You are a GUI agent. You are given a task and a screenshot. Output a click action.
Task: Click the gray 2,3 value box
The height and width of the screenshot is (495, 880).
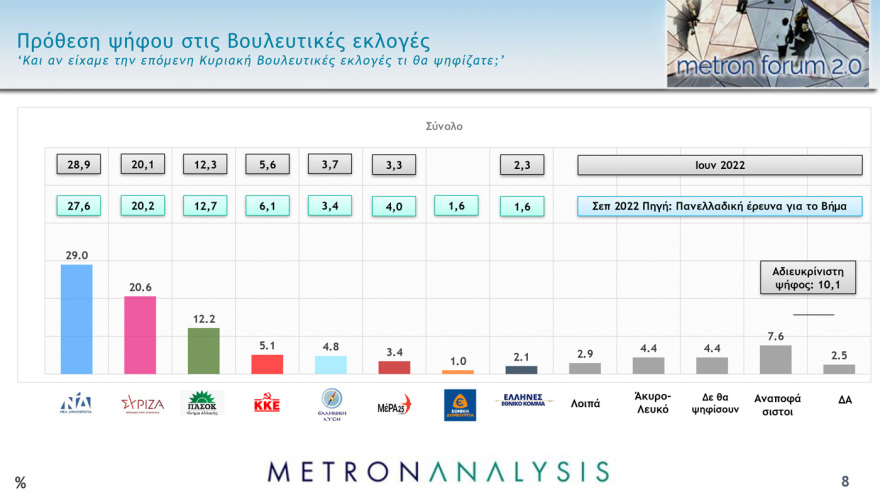tap(522, 165)
